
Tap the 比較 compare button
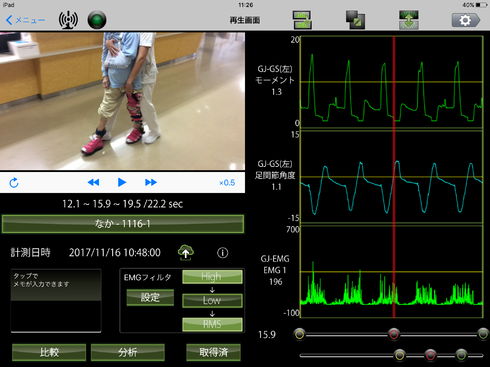pyautogui.click(x=49, y=352)
